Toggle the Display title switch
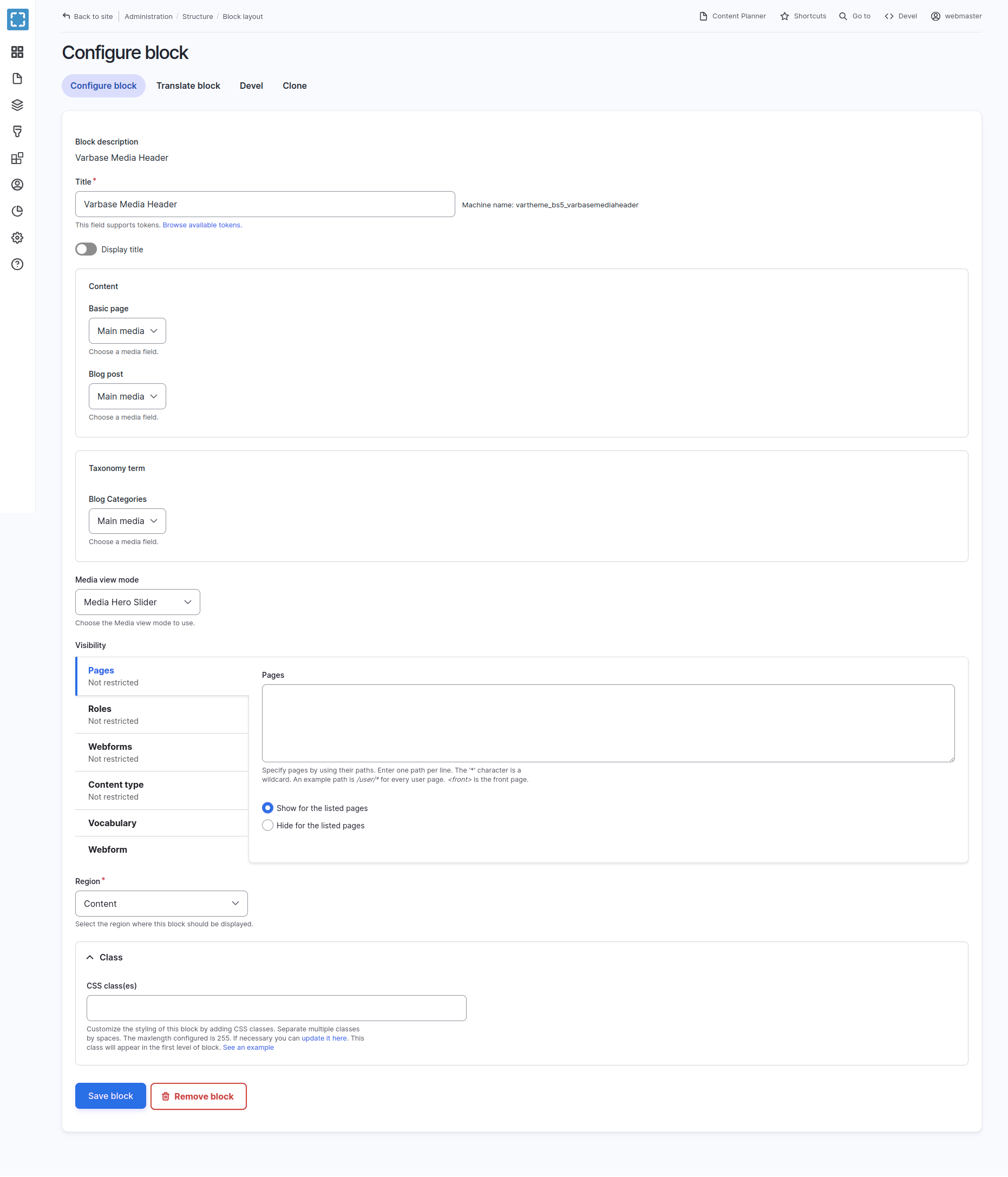The image size is (1008, 1177). tap(86, 250)
